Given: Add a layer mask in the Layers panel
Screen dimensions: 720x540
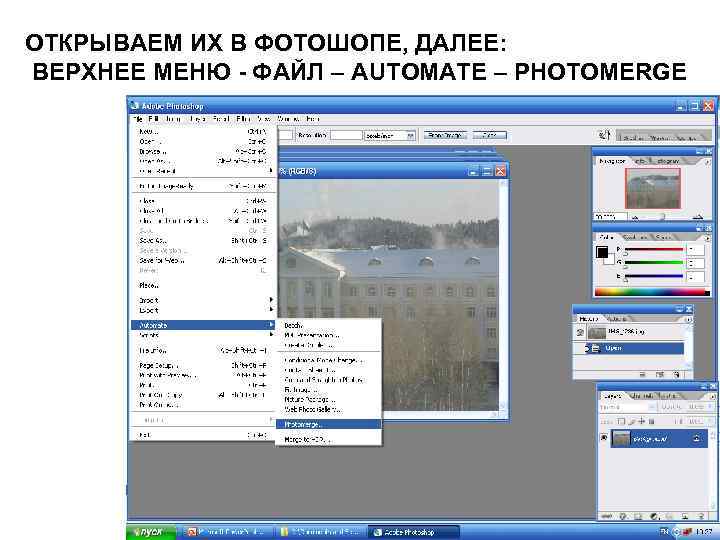Looking at the screenshot, I should [x=639, y=517].
